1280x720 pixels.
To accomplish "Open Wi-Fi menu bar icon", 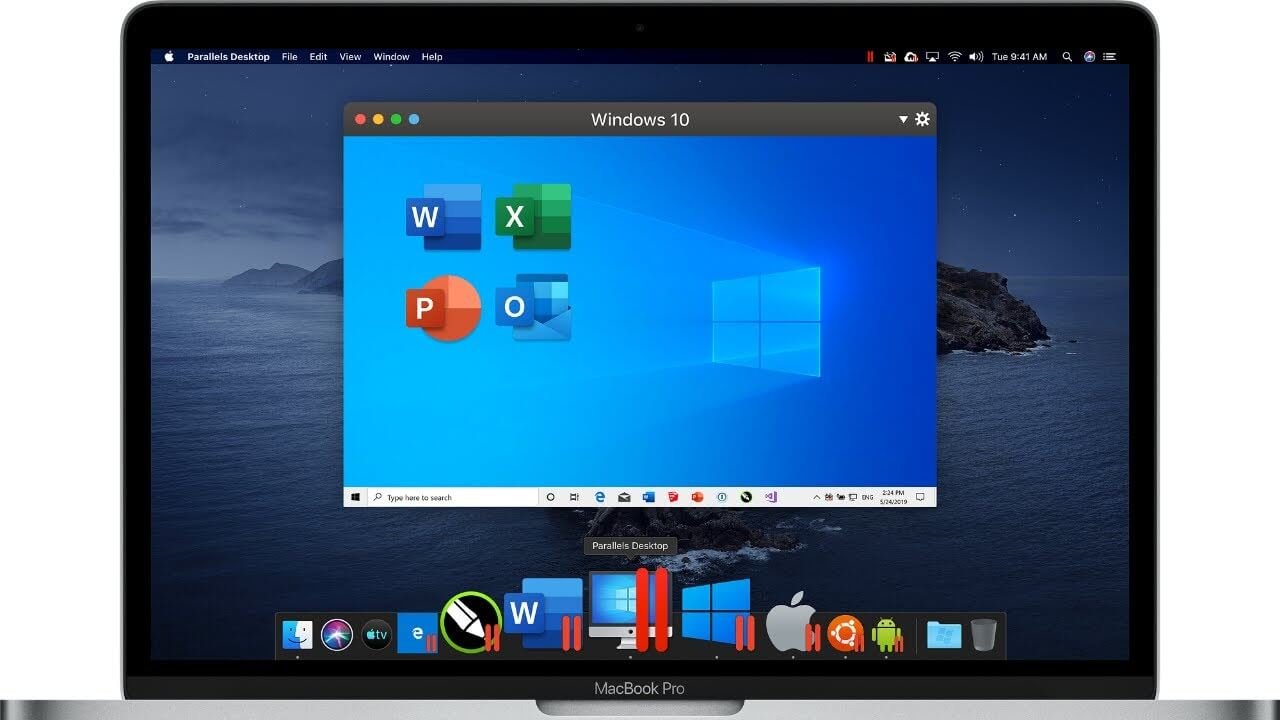I will (x=955, y=57).
